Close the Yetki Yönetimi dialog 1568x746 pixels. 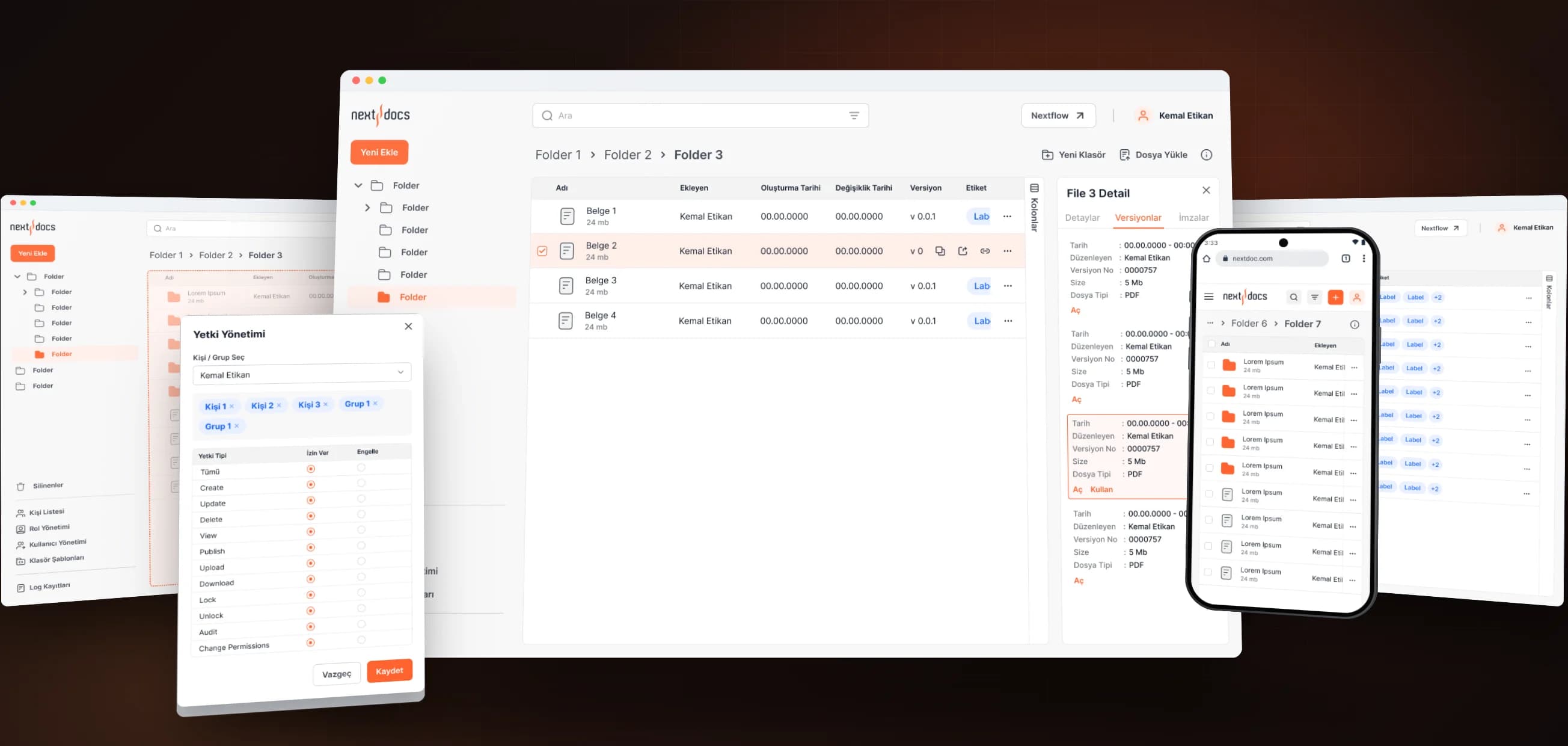coord(408,327)
